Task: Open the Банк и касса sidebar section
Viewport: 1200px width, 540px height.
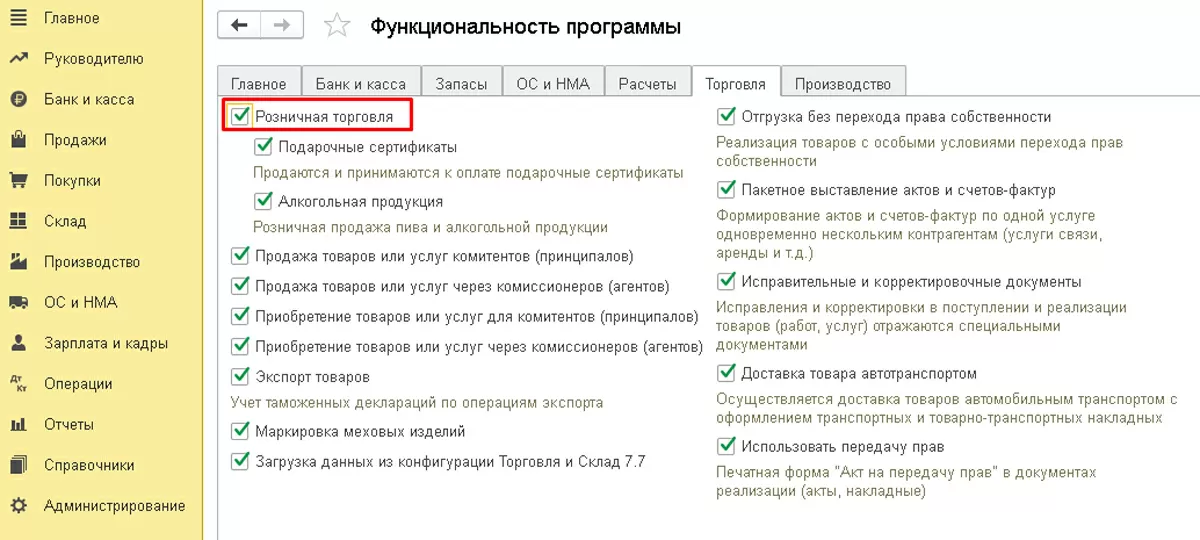Action: coord(89,99)
